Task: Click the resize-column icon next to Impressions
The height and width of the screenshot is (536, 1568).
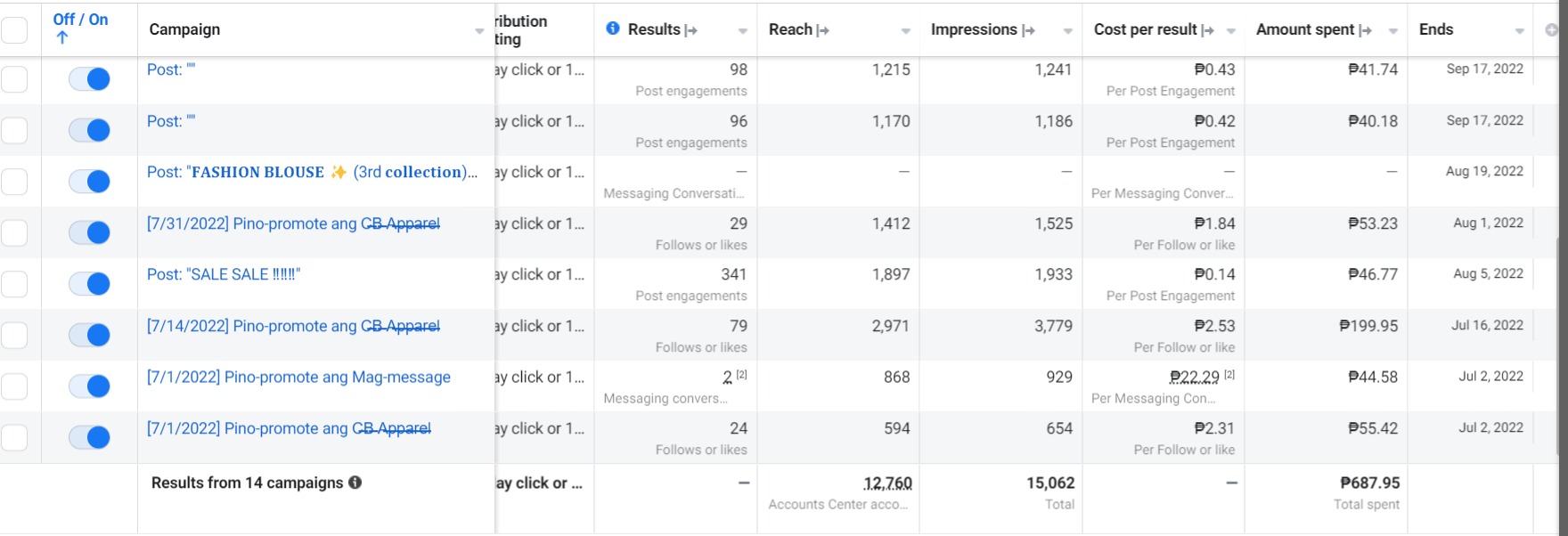Action: [x=1028, y=30]
